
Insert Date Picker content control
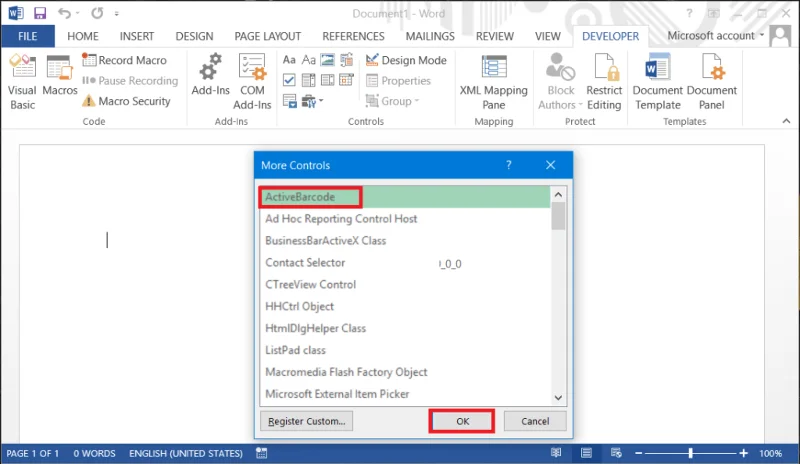347,80
